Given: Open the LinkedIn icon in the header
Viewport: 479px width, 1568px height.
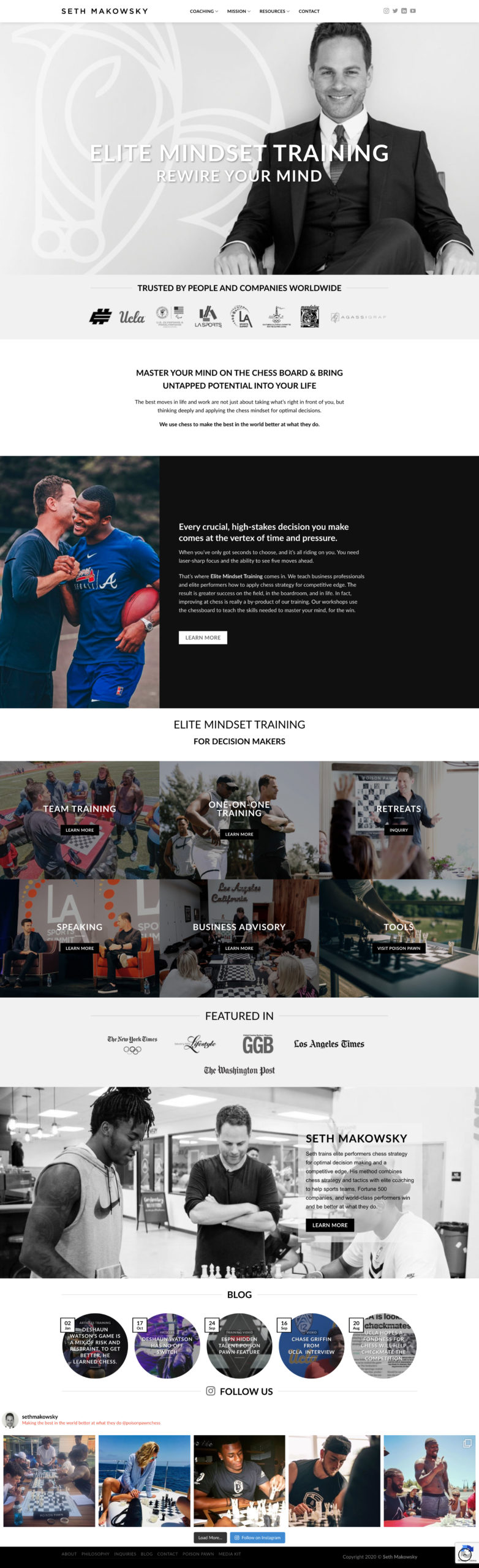Looking at the screenshot, I should pyautogui.click(x=404, y=11).
